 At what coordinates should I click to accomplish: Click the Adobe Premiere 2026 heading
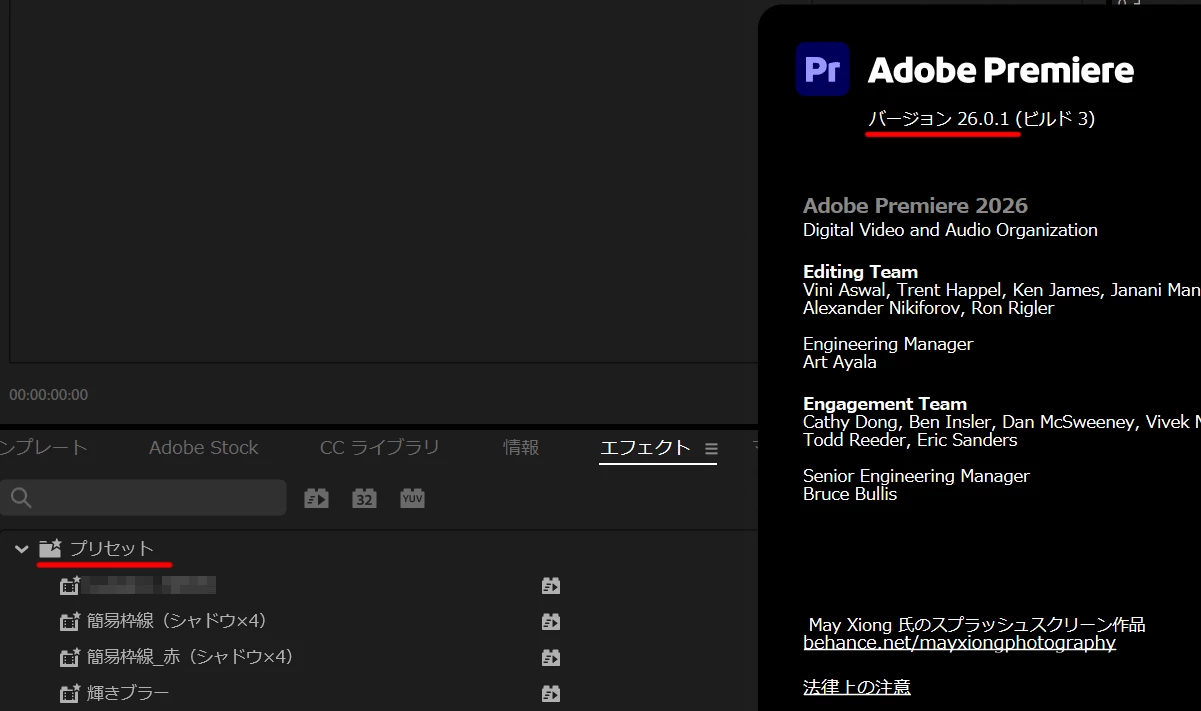[915, 206]
